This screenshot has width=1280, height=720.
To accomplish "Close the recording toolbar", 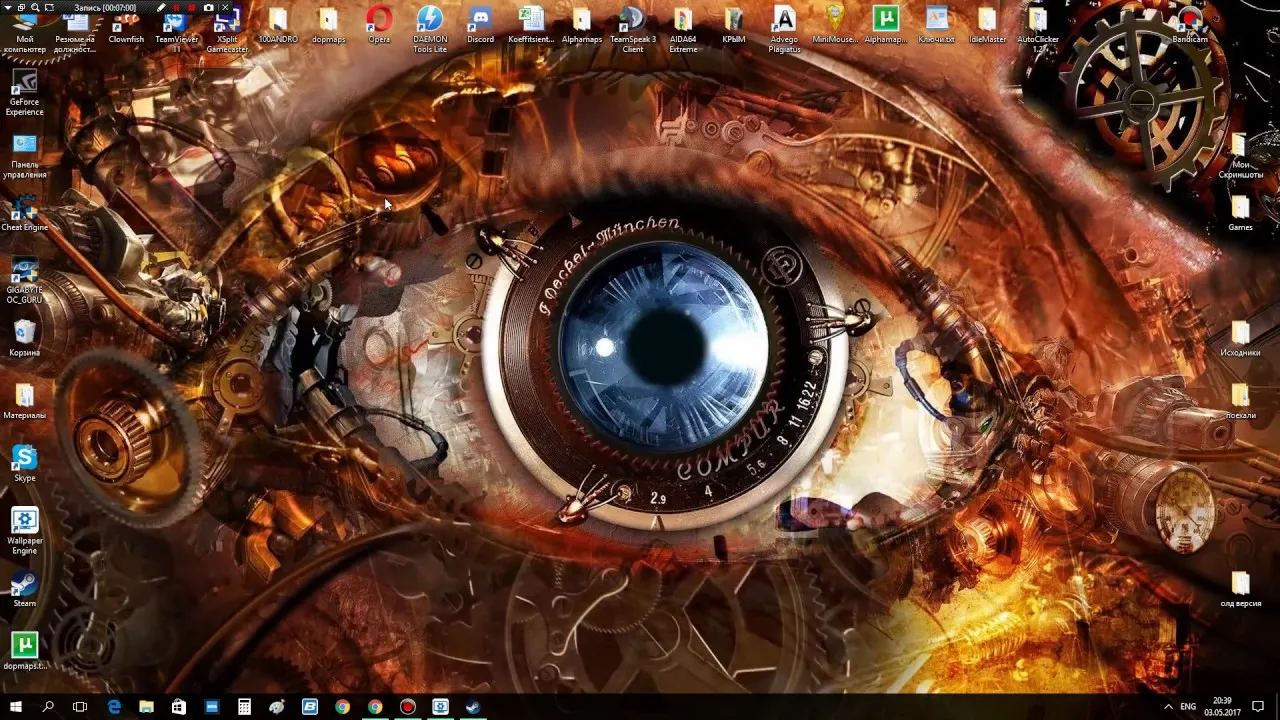I will (x=225, y=7).
